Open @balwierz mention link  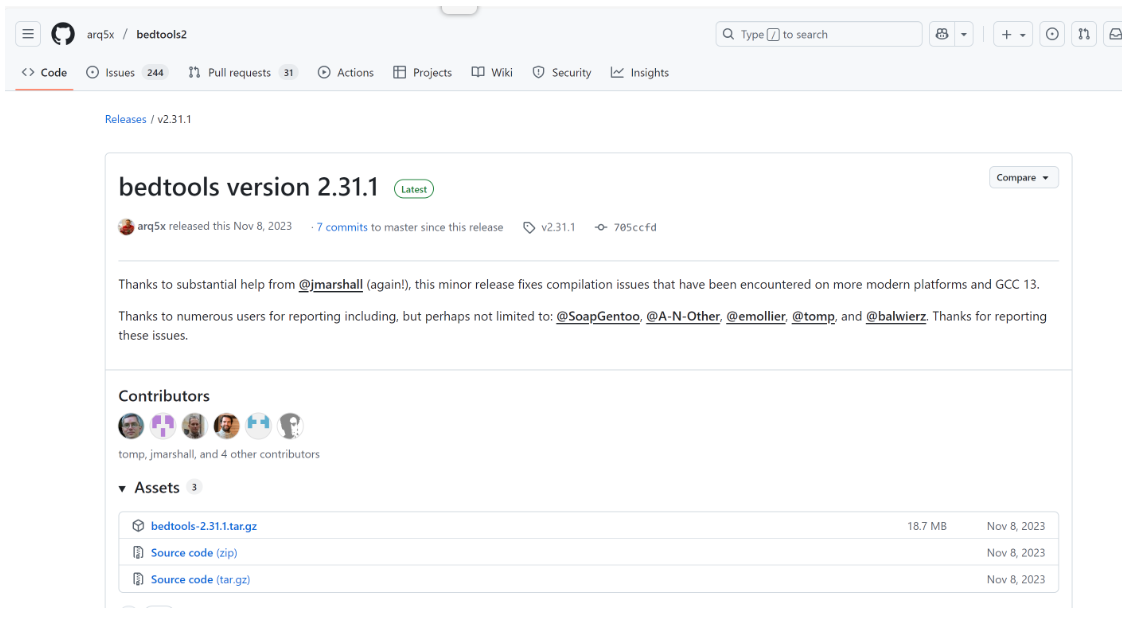896,316
